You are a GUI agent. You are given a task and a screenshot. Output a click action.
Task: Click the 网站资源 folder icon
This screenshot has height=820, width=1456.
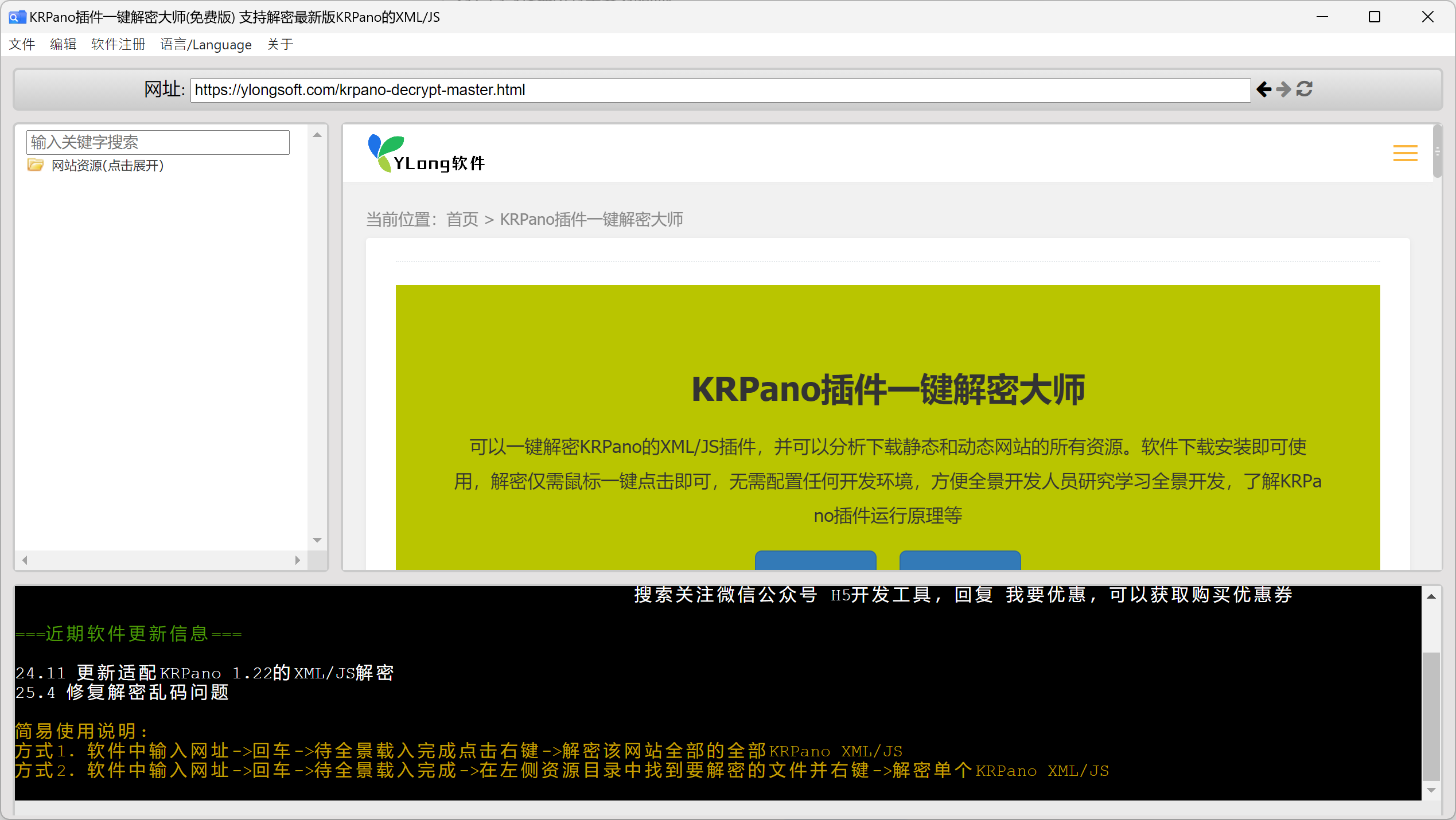(x=36, y=166)
